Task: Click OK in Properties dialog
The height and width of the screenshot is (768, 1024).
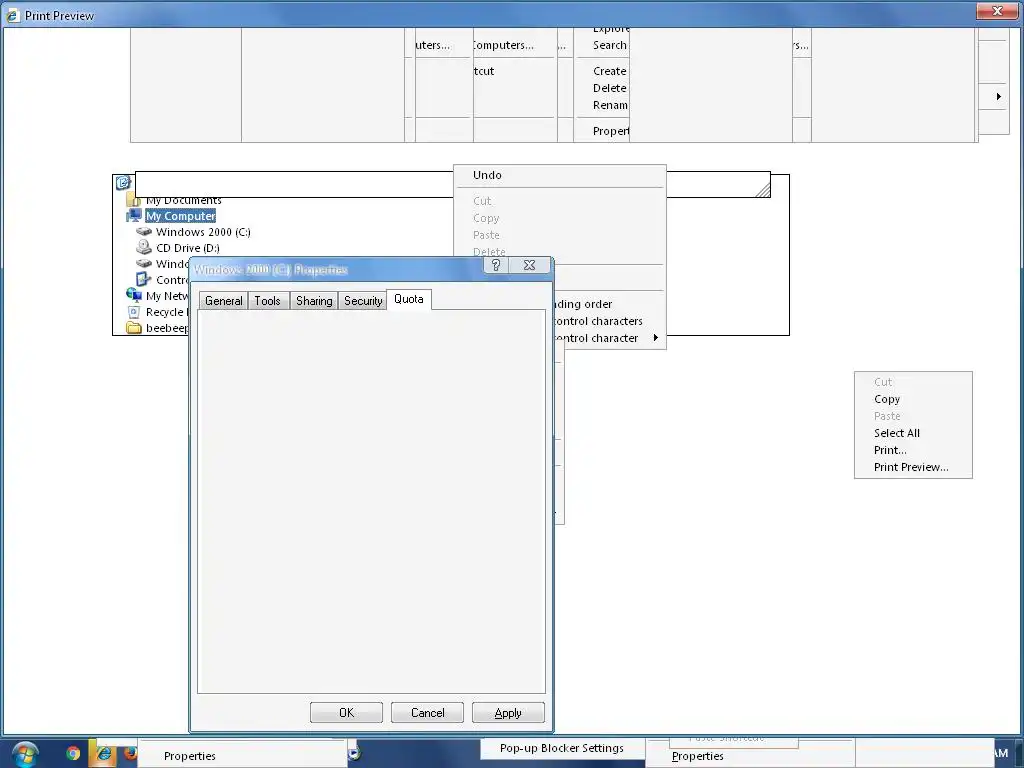Action: pyautogui.click(x=346, y=712)
